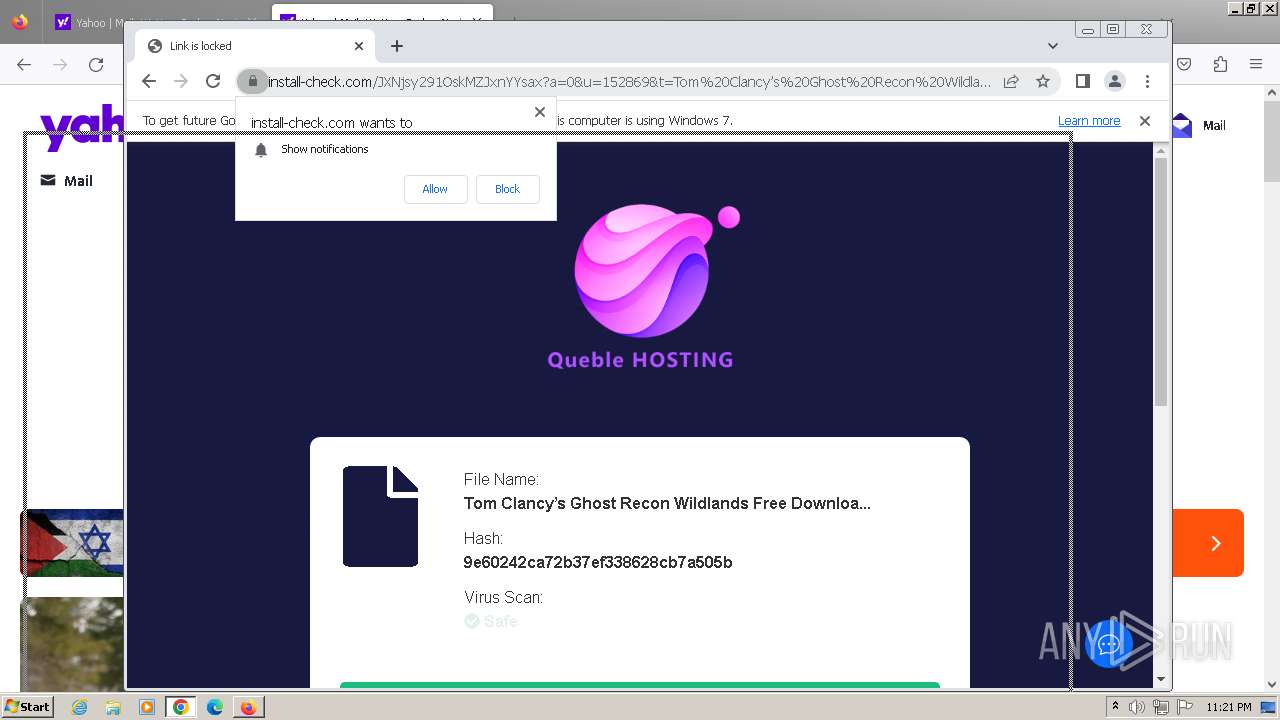Reload page in Firefox background window
This screenshot has width=1280, height=720.
(x=96, y=64)
